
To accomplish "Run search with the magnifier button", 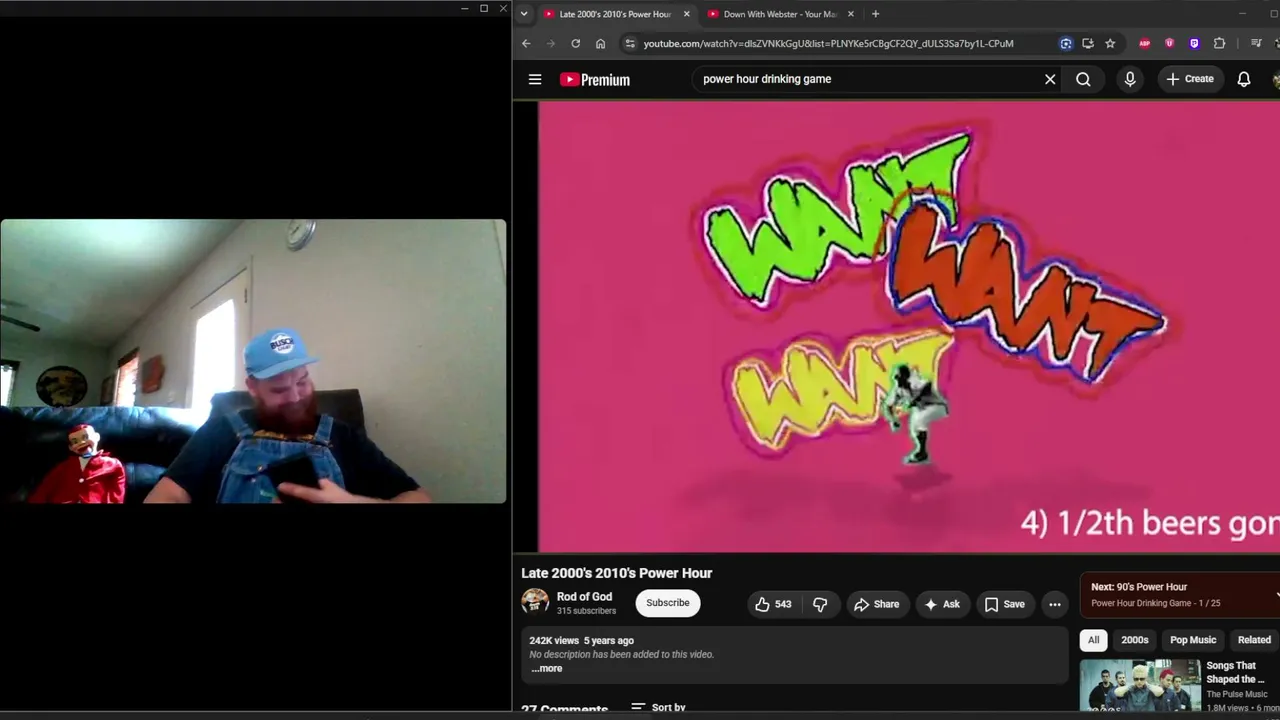I will pos(1083,79).
